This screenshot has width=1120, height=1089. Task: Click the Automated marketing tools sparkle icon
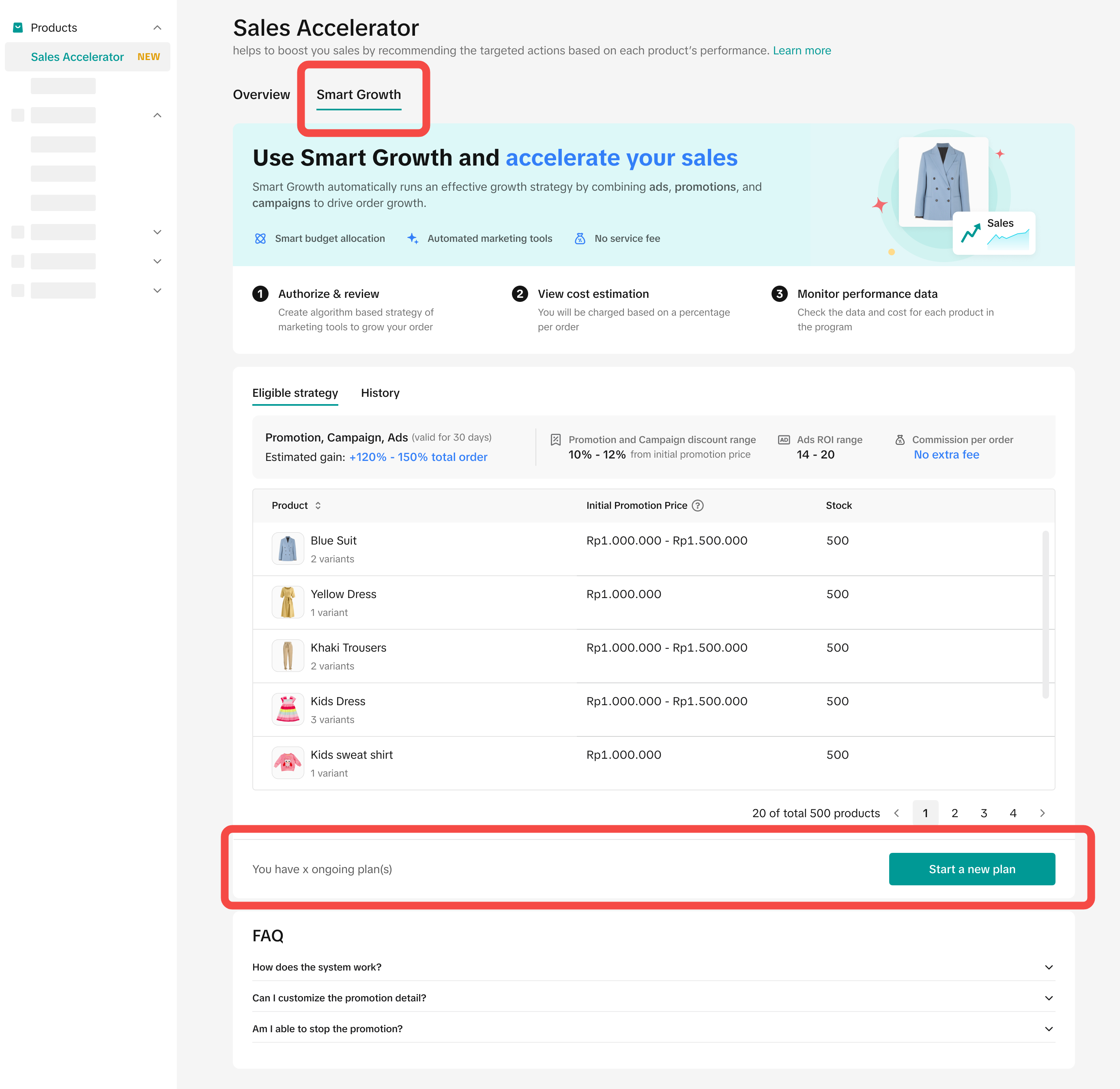click(412, 239)
